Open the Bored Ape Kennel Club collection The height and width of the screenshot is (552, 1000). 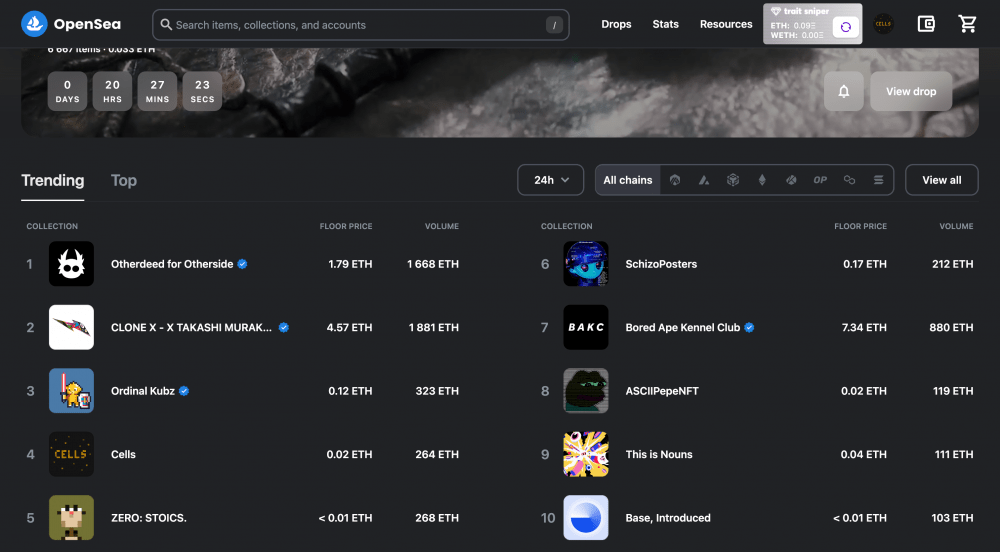click(682, 327)
